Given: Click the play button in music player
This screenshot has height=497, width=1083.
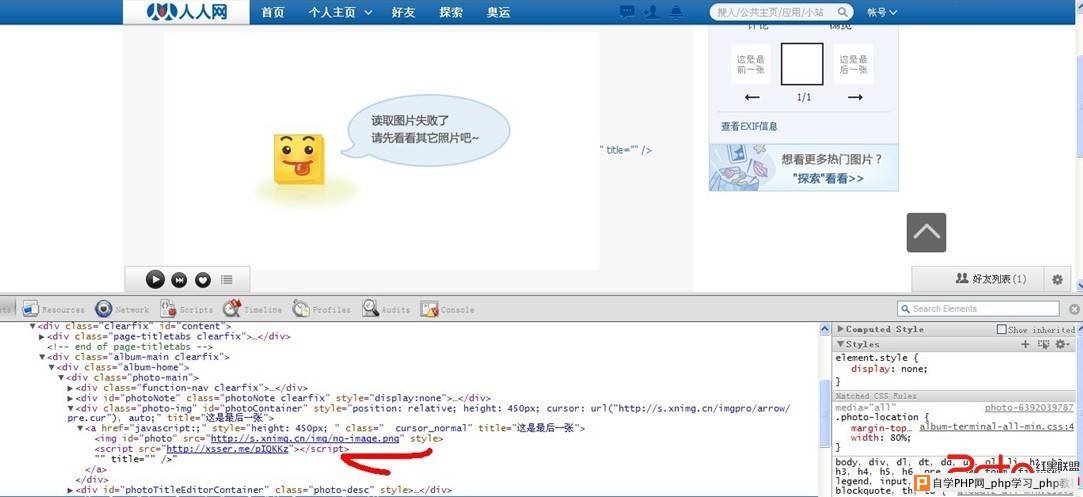Looking at the screenshot, I should (155, 280).
